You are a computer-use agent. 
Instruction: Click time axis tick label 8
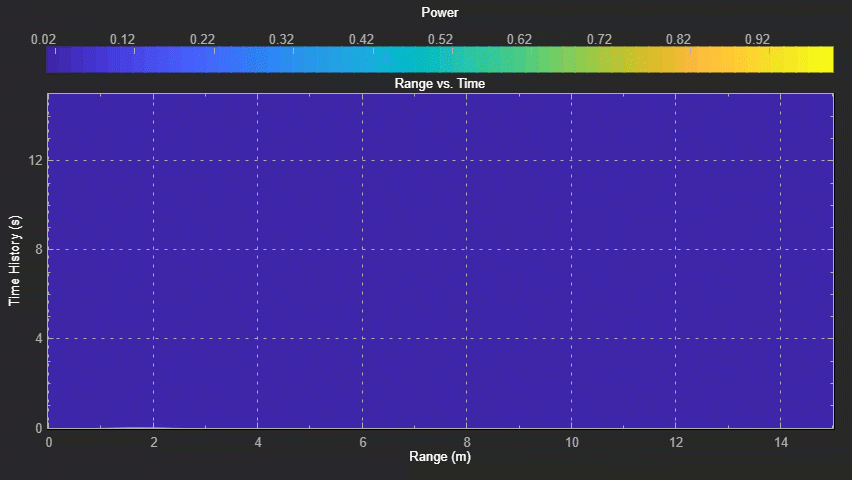(x=39, y=250)
